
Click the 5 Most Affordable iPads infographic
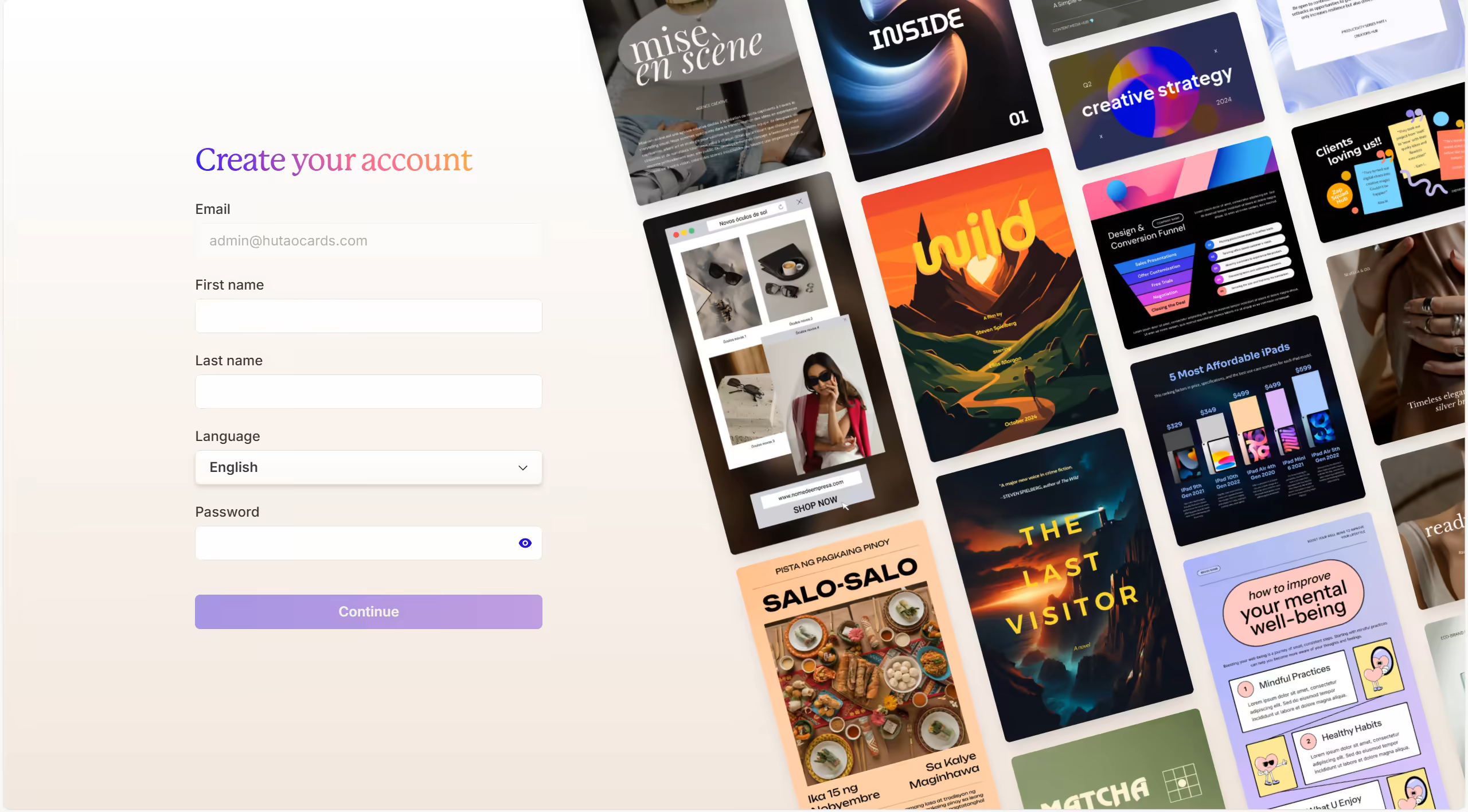pos(1248,431)
